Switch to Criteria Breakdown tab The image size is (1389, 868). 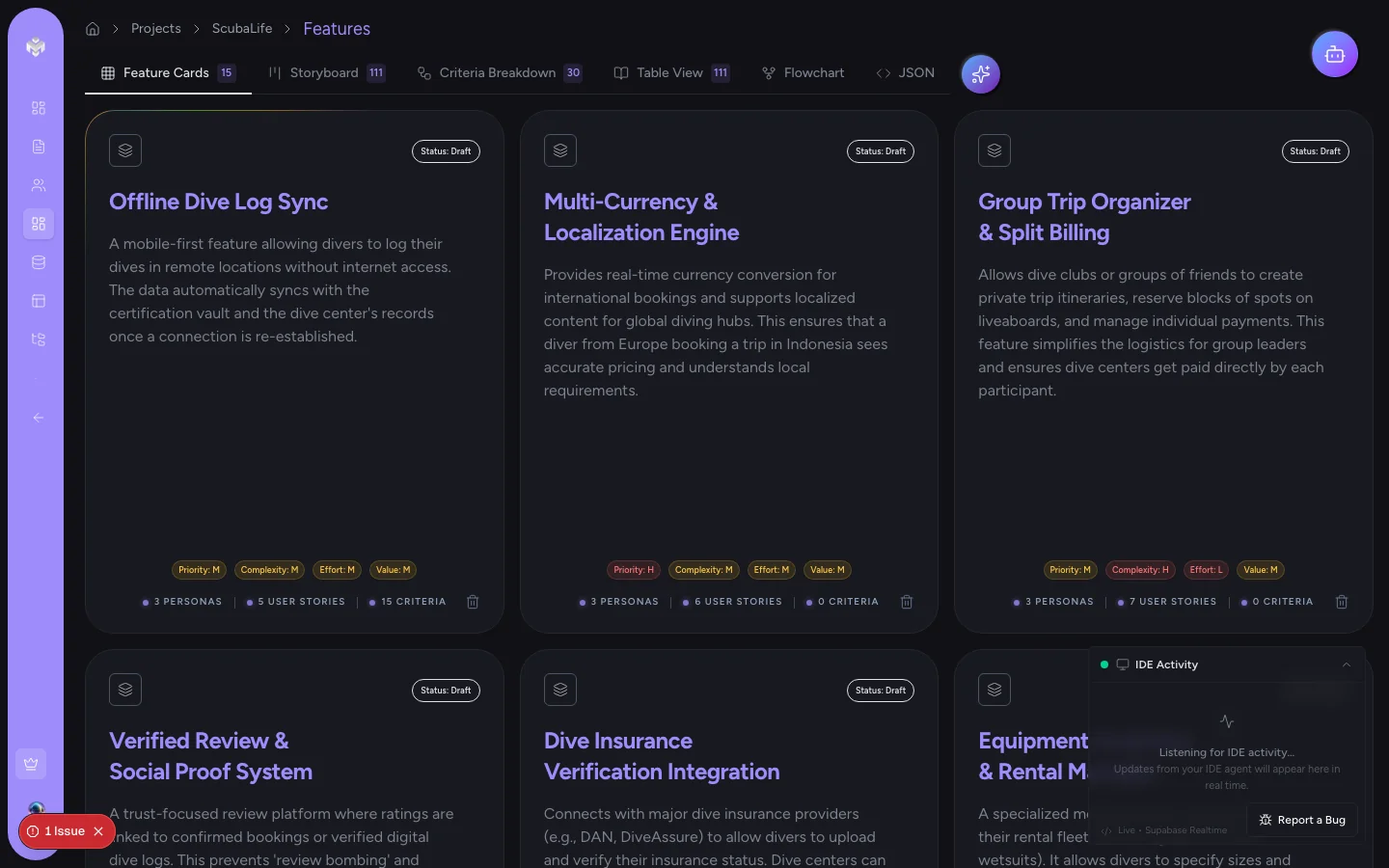point(497,72)
